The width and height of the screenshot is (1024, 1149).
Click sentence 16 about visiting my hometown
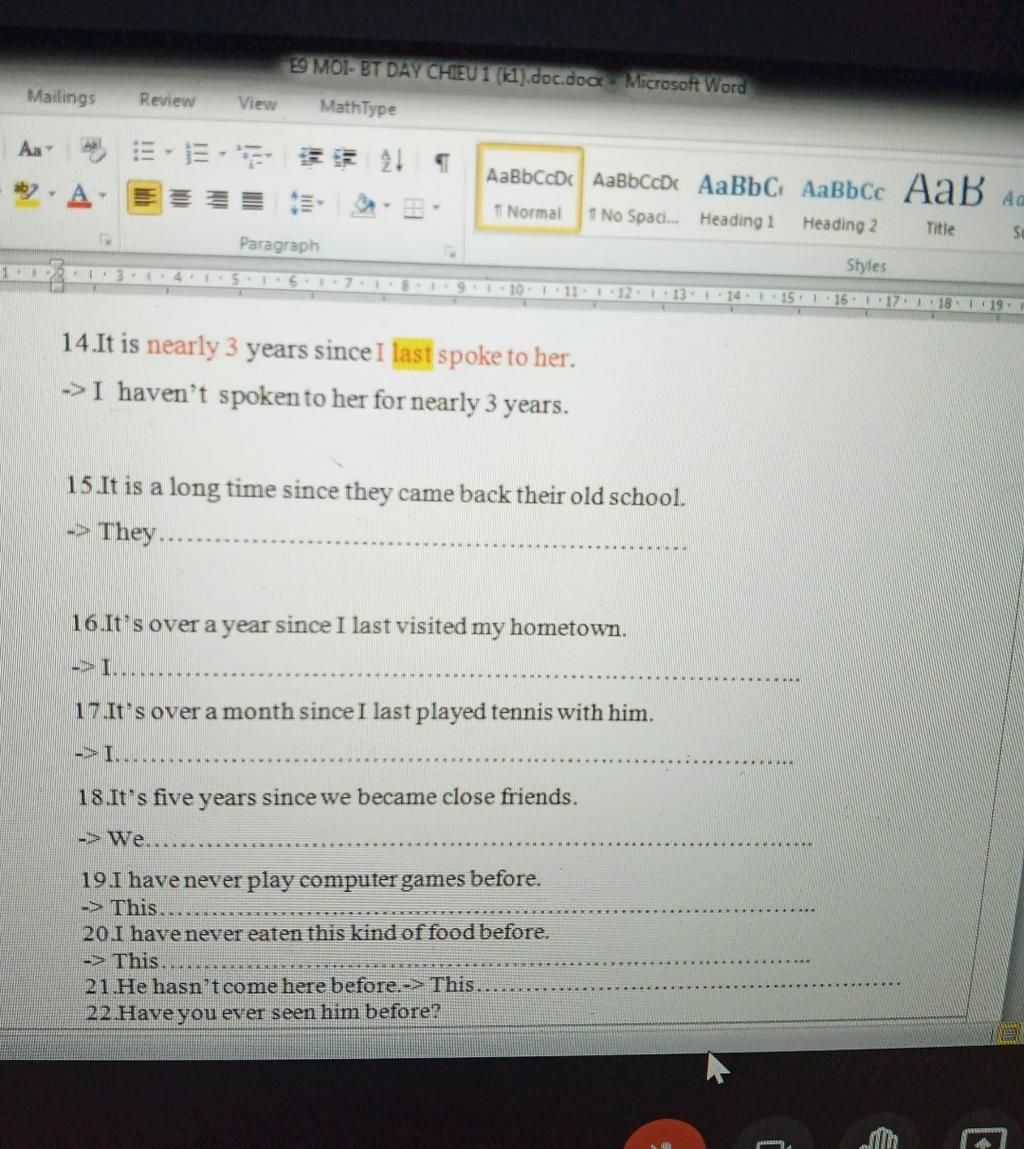click(349, 625)
